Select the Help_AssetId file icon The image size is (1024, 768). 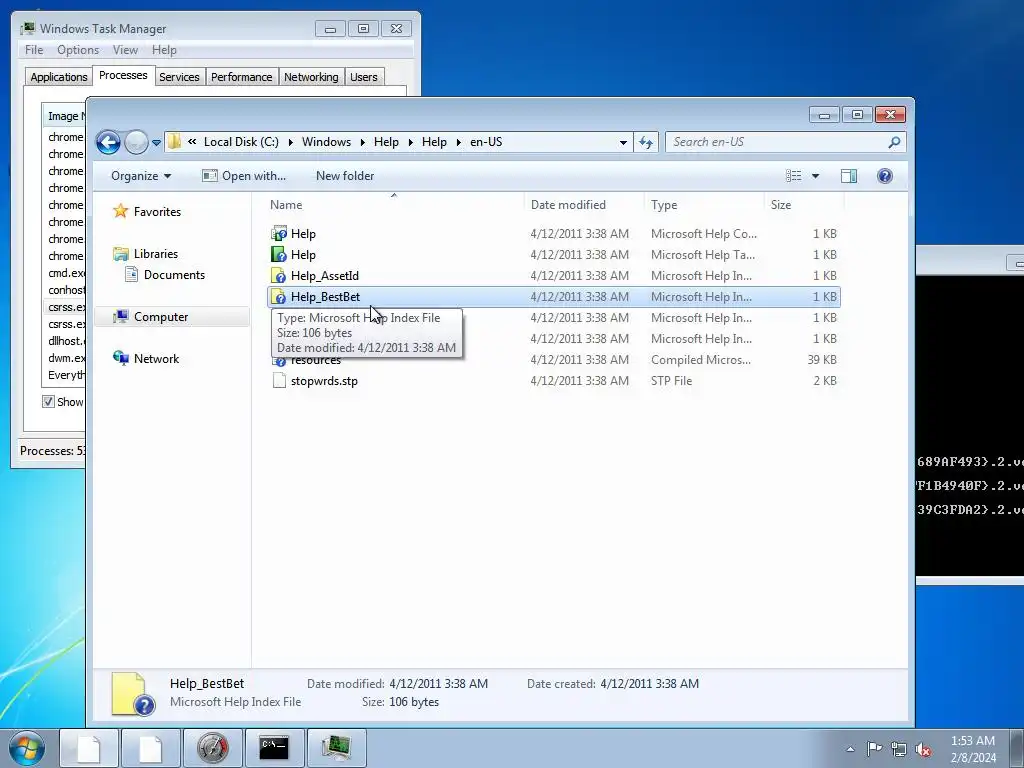click(x=279, y=276)
